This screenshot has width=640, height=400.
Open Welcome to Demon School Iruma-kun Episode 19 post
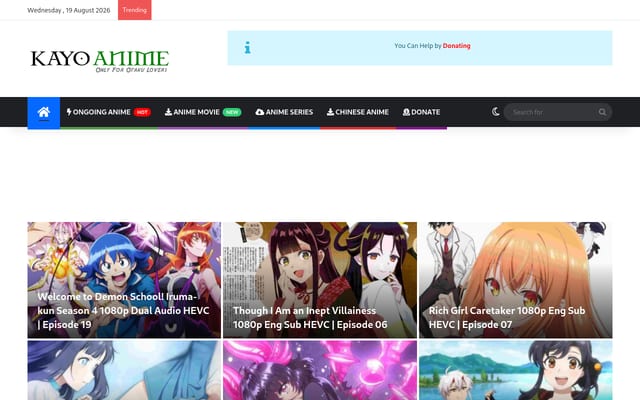pos(124,280)
